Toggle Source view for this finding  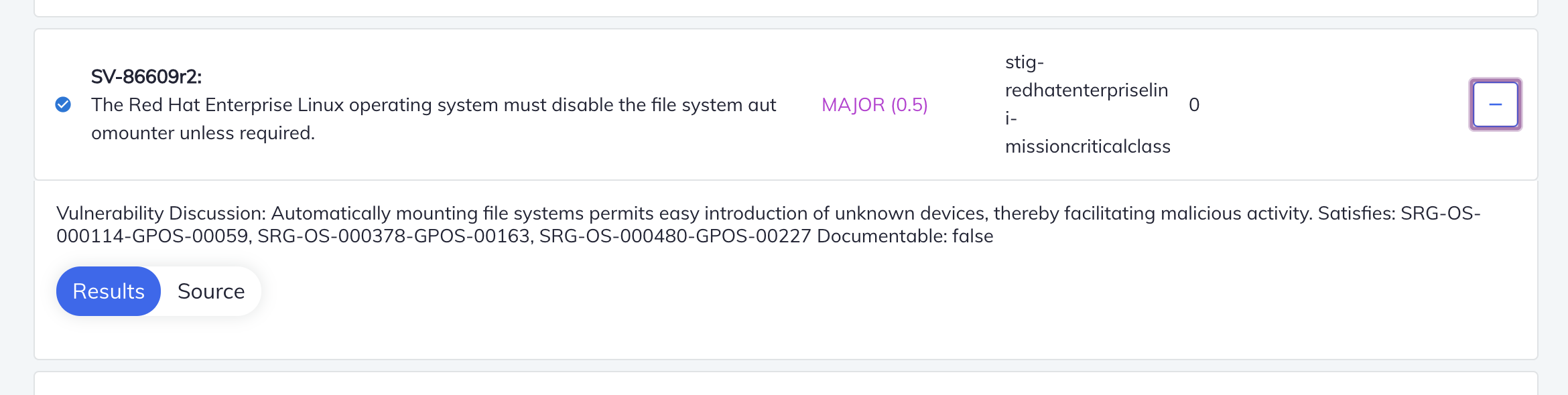tap(210, 291)
